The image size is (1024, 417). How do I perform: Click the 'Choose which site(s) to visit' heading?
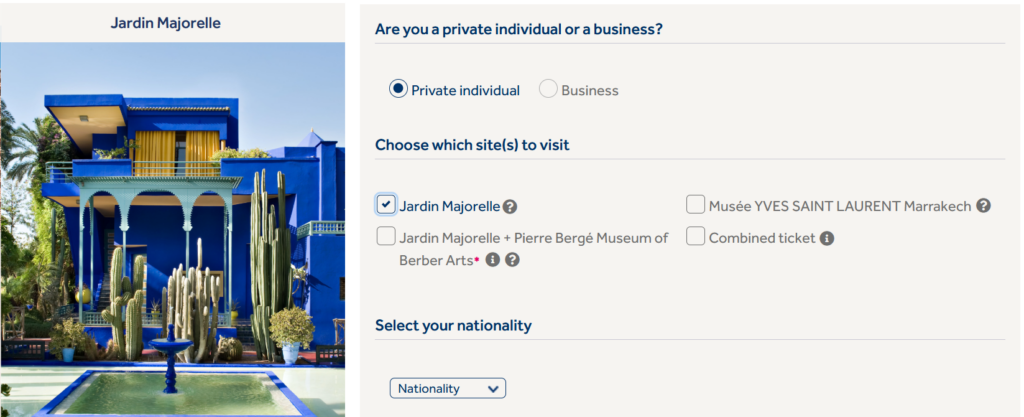472,145
